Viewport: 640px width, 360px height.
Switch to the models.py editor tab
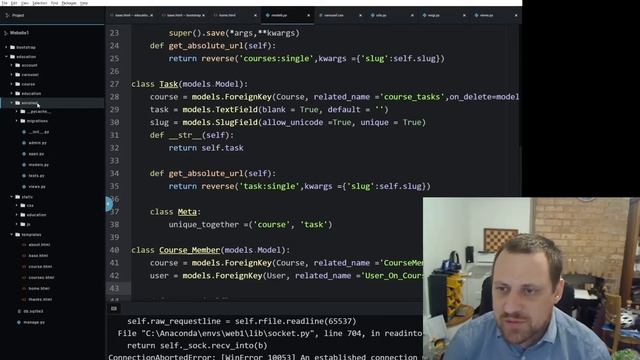(x=287, y=16)
